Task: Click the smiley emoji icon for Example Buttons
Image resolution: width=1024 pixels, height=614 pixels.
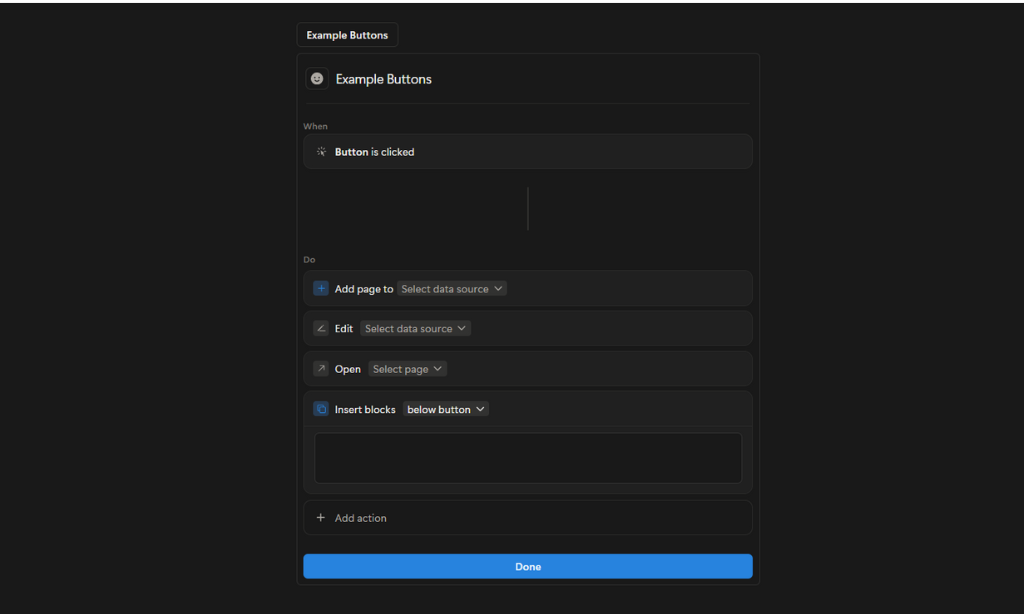Action: click(x=317, y=78)
